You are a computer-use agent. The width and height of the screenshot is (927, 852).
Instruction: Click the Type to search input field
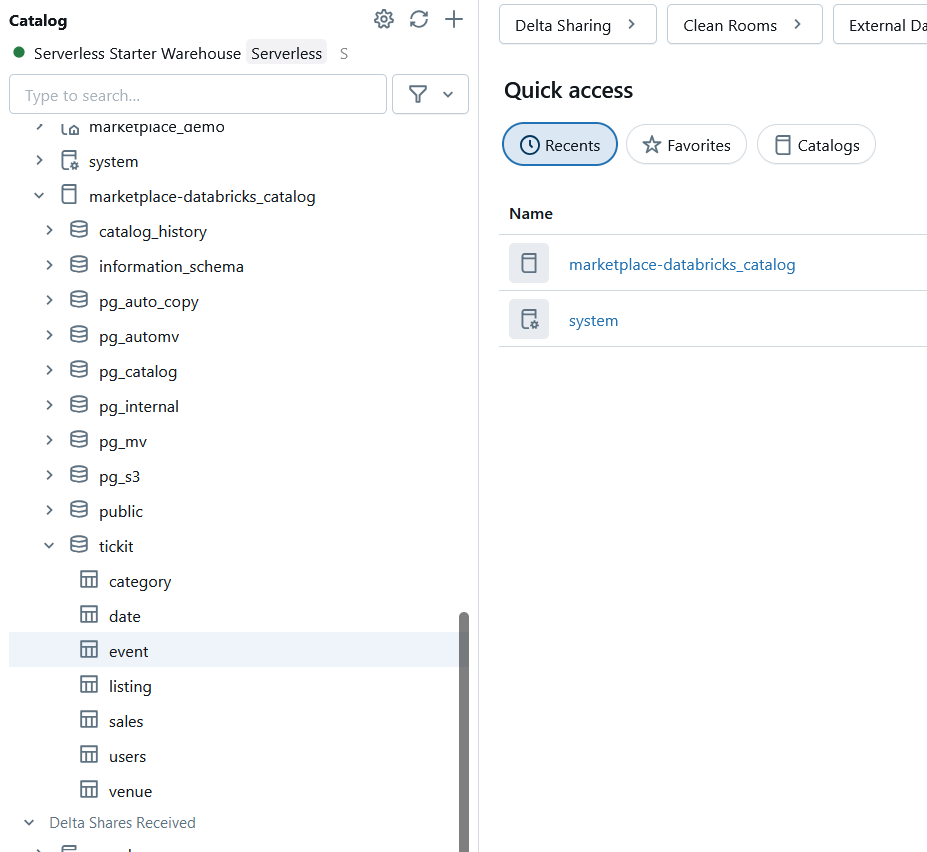(198, 95)
